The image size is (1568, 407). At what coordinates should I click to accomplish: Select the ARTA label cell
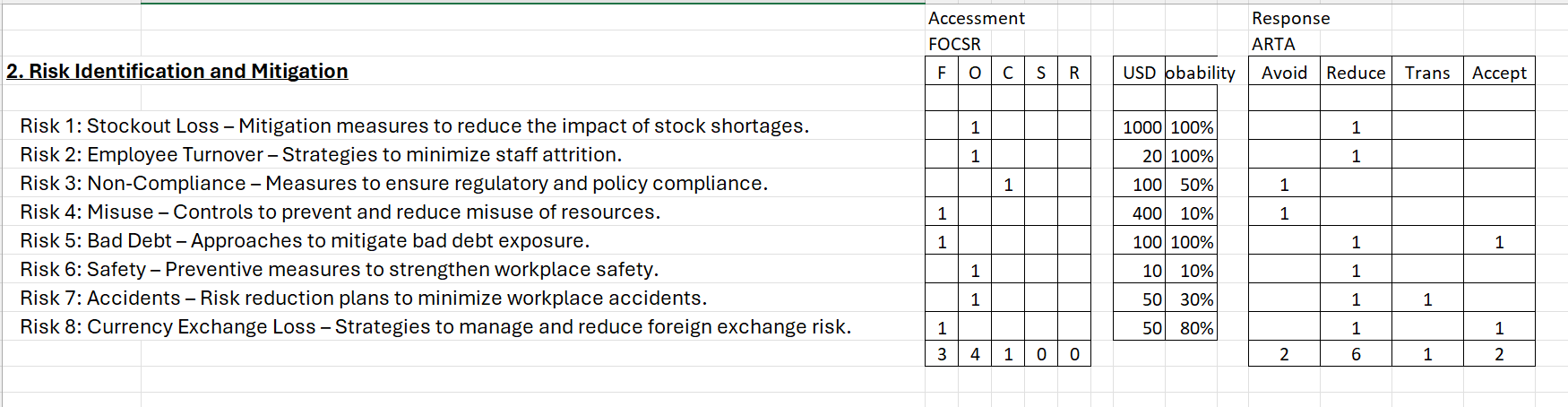pyautogui.click(x=1273, y=44)
